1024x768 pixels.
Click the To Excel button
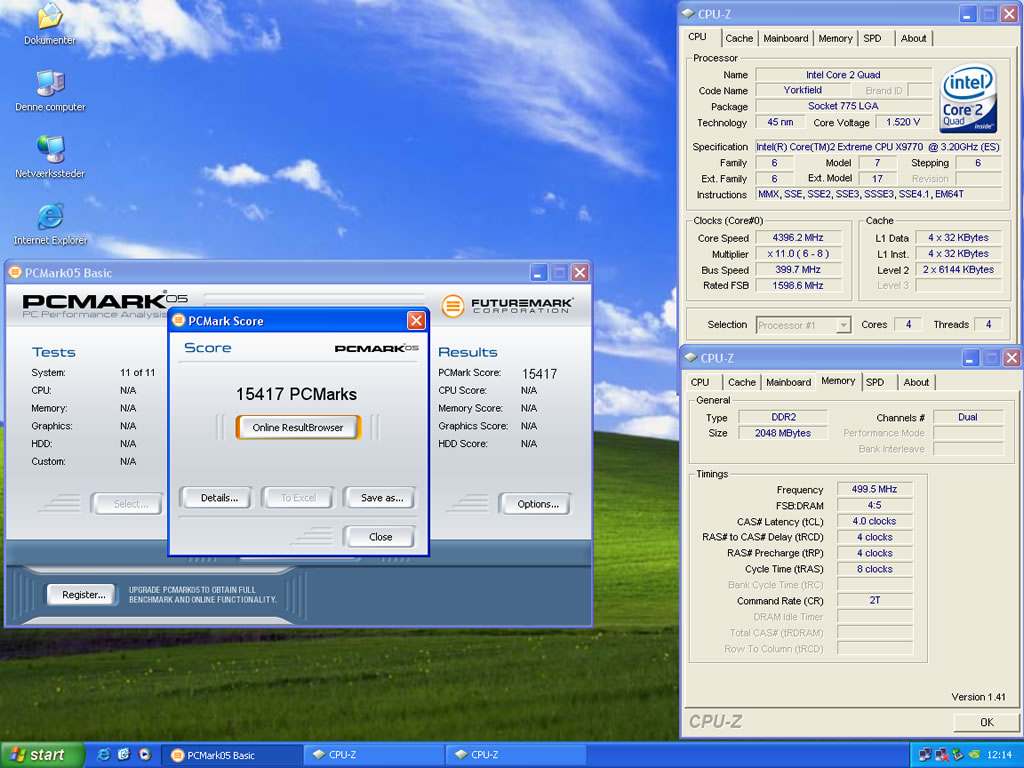298,498
